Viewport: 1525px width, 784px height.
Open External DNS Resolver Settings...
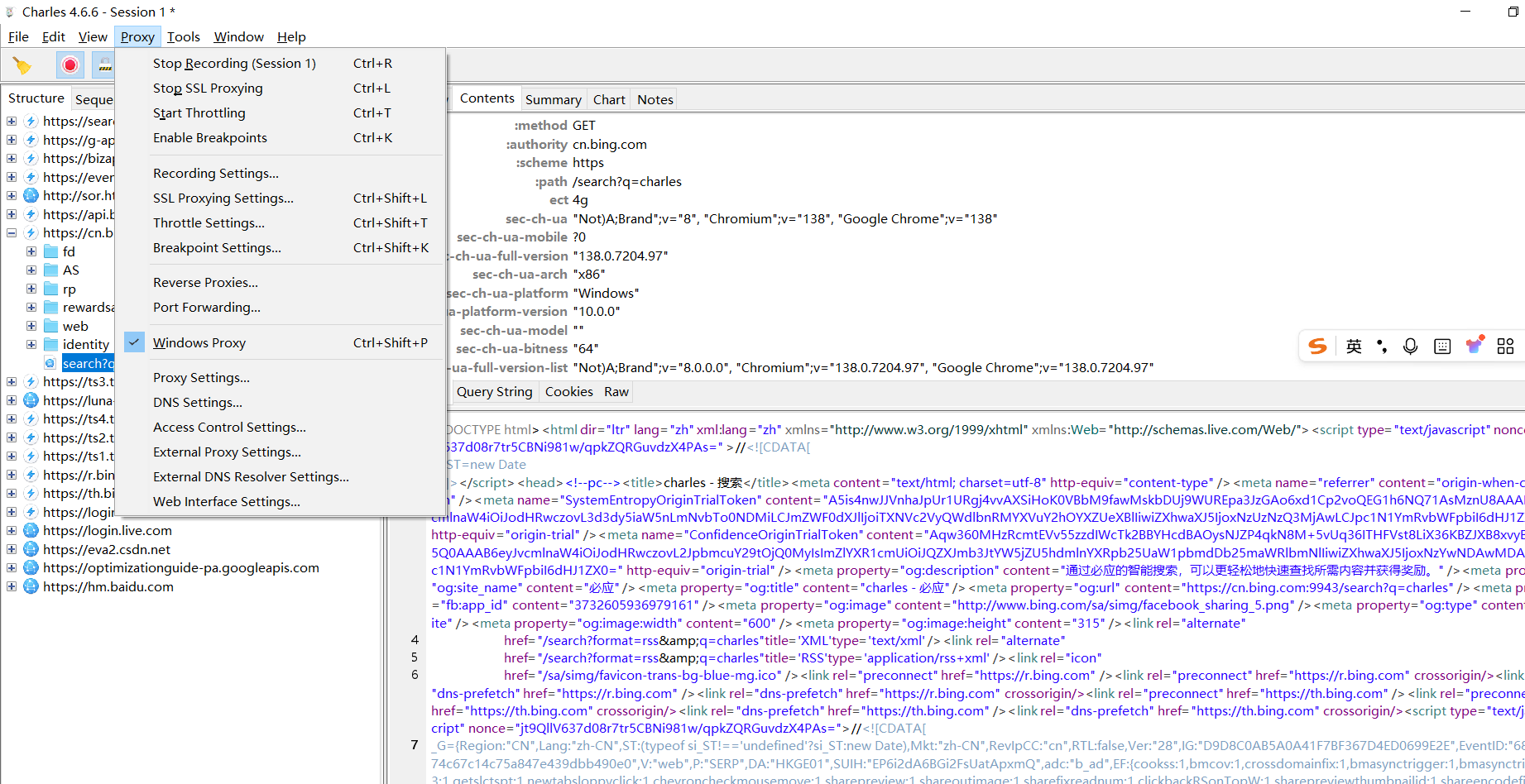pyautogui.click(x=280, y=477)
